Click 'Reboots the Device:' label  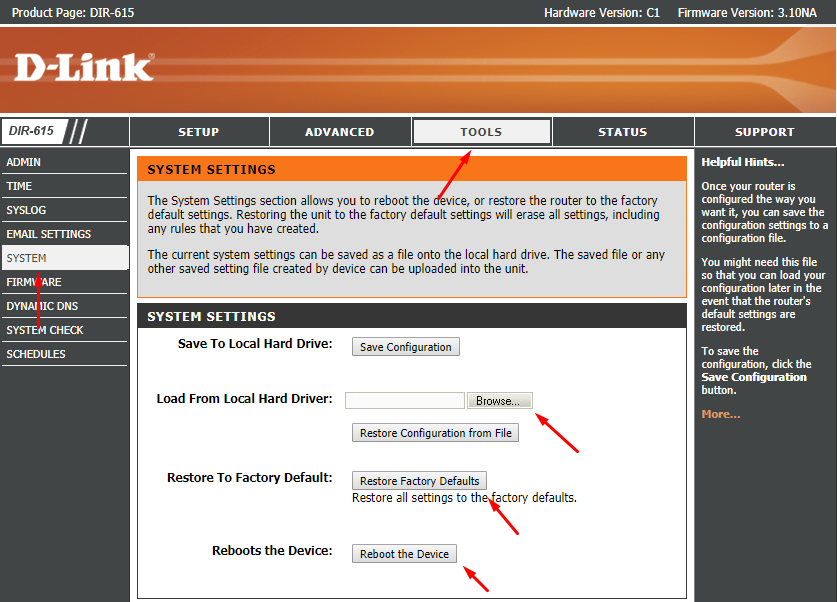[272, 551]
